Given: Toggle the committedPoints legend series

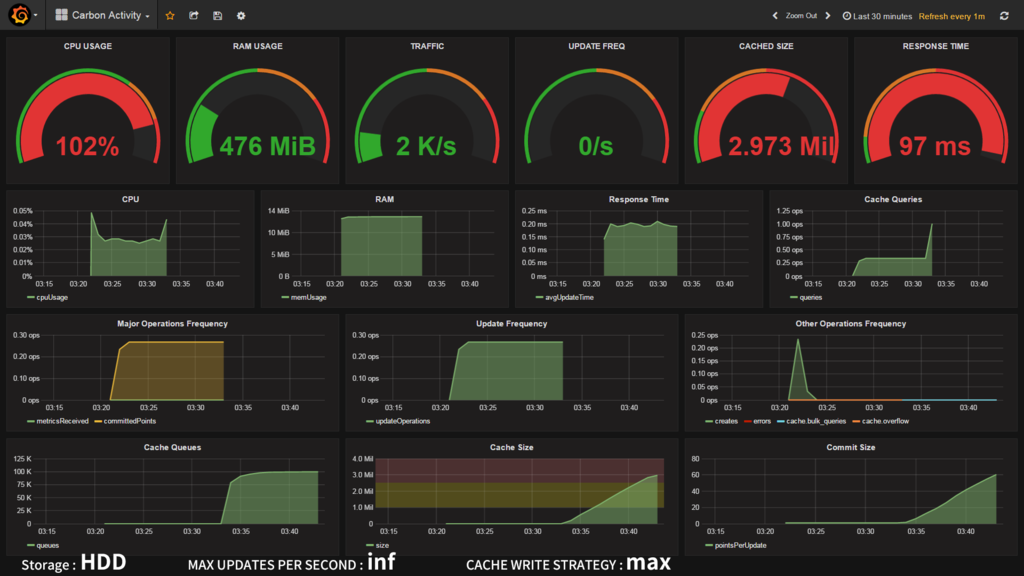Looking at the screenshot, I should (125, 421).
